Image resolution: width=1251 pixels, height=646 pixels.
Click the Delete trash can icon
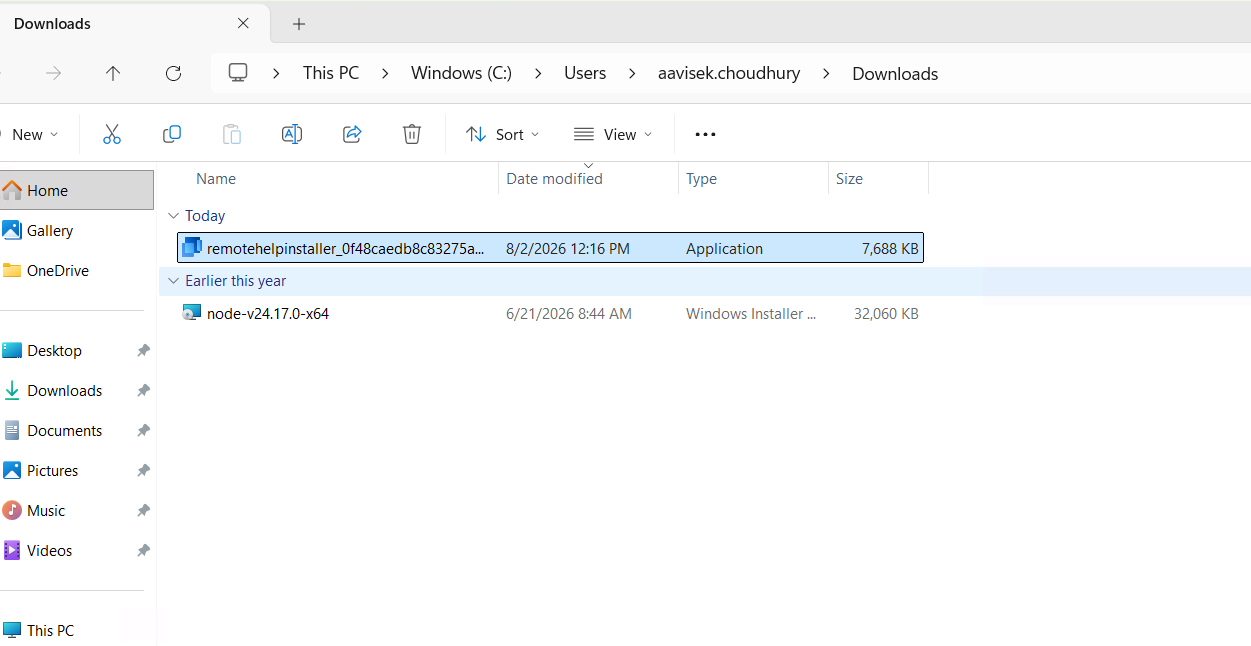pos(412,134)
